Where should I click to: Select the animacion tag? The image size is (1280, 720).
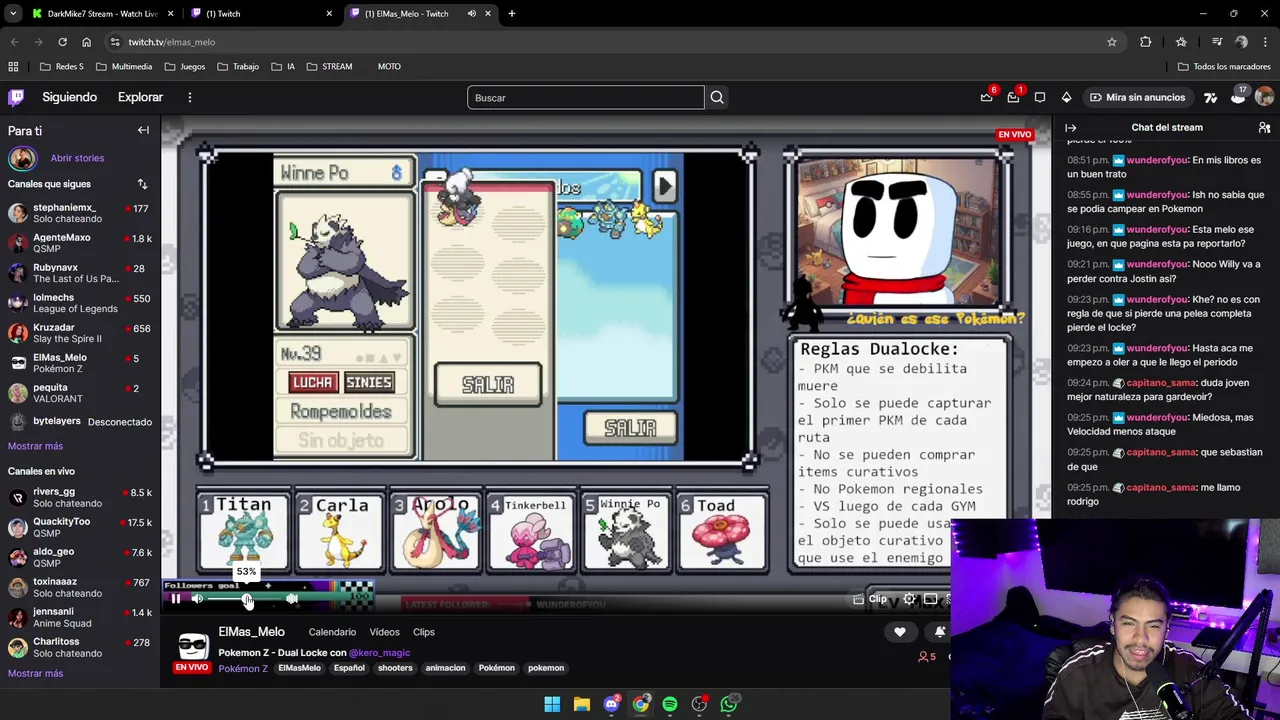[x=445, y=668]
